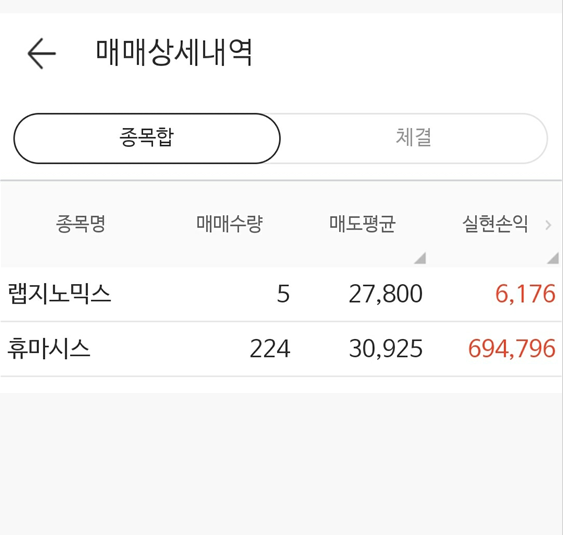Sort by 매도평균 triangle indicator
Viewport: 563px width, 535px height.
click(420, 258)
